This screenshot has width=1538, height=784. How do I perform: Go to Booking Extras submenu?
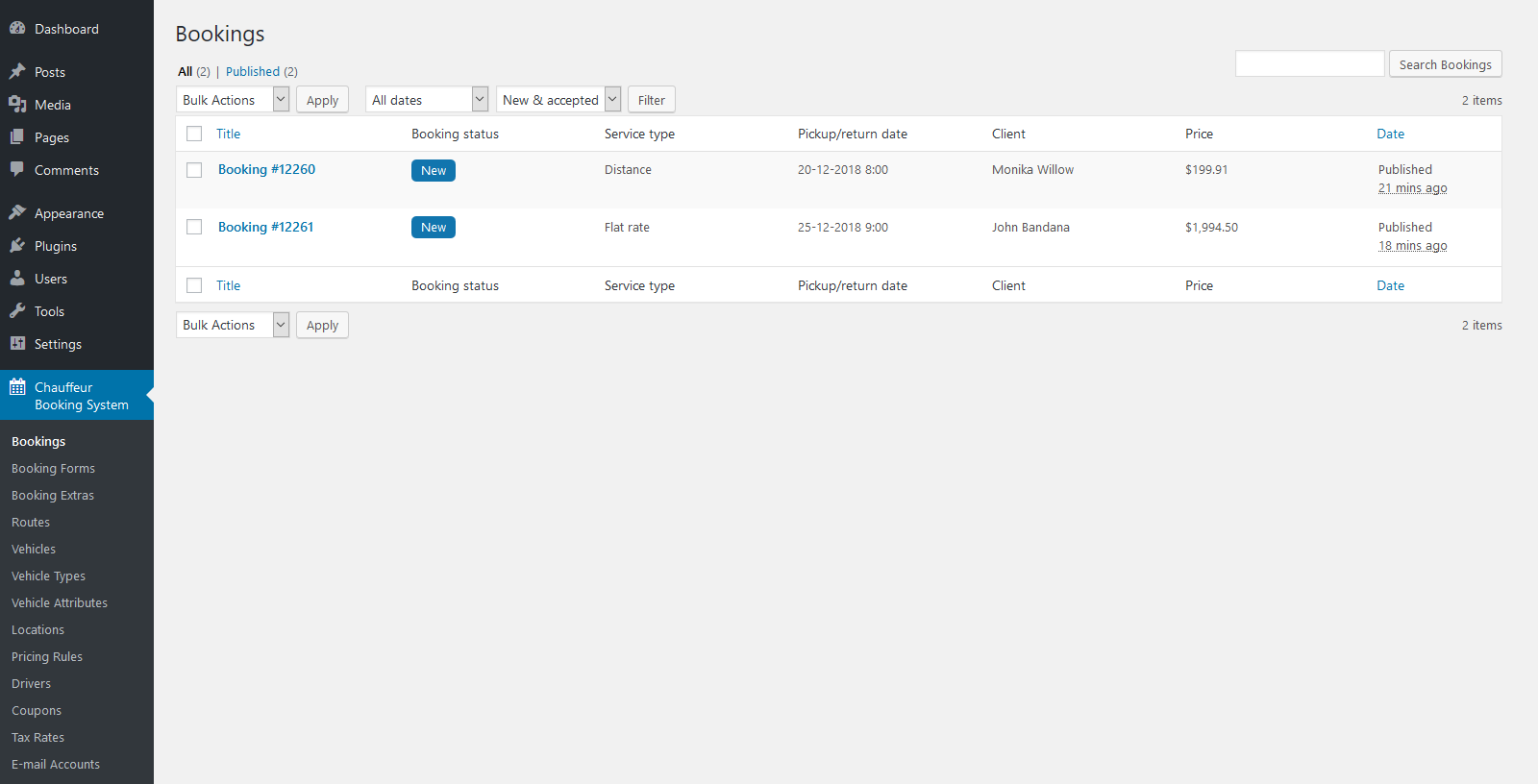pyautogui.click(x=53, y=495)
